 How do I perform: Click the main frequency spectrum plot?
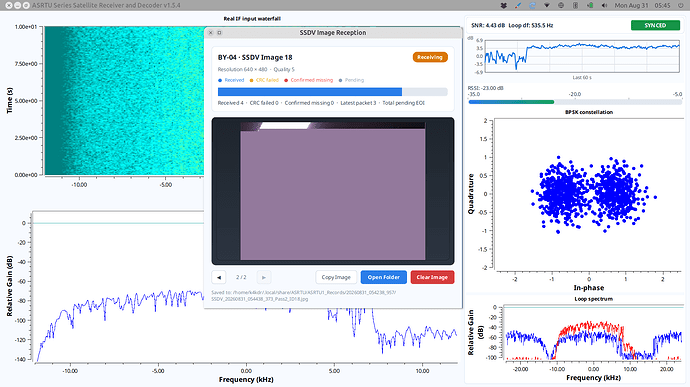click(x=118, y=286)
